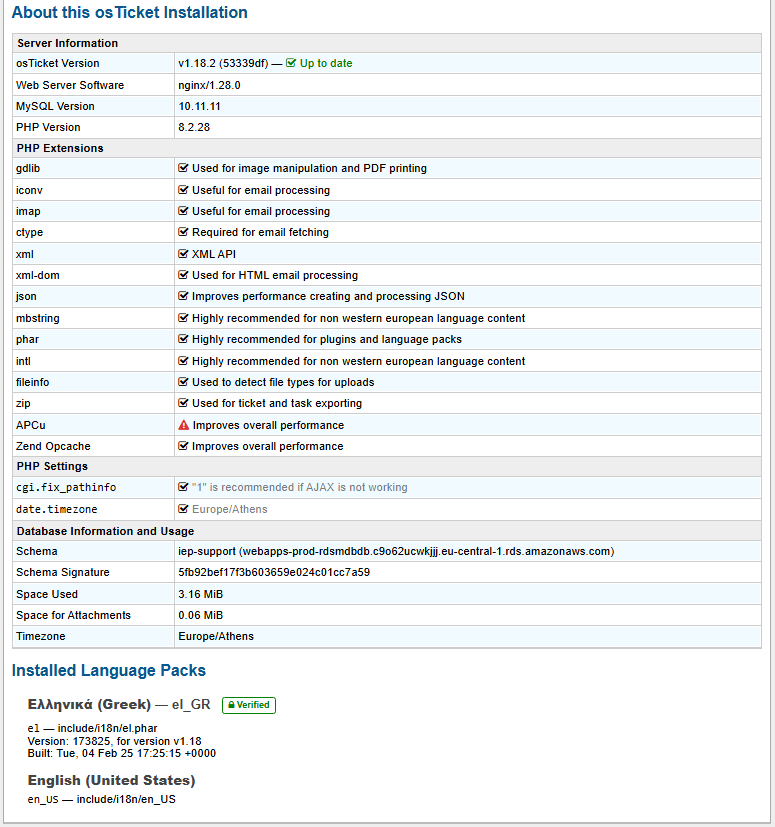Click the Verified badge for Greek pack
The width and height of the screenshot is (775, 827).
click(249, 705)
